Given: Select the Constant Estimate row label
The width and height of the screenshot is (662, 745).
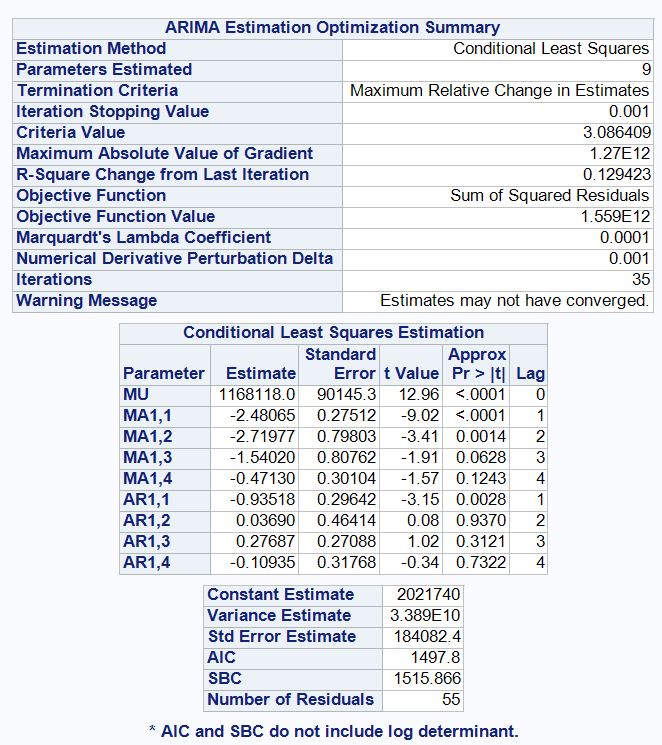Looking at the screenshot, I should (x=280, y=595).
